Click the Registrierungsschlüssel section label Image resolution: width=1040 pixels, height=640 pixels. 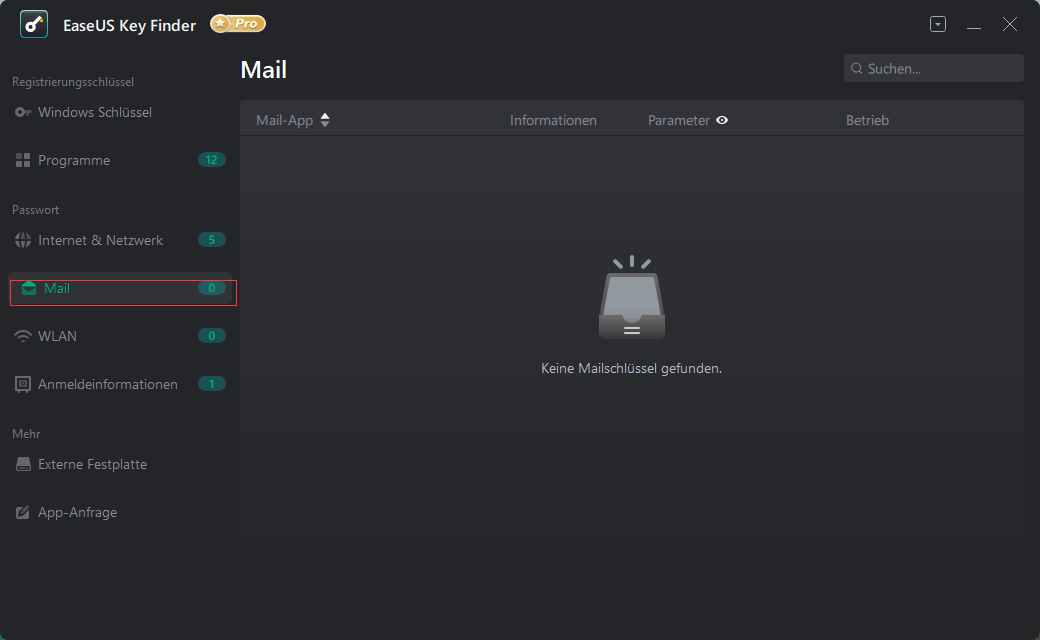point(73,82)
